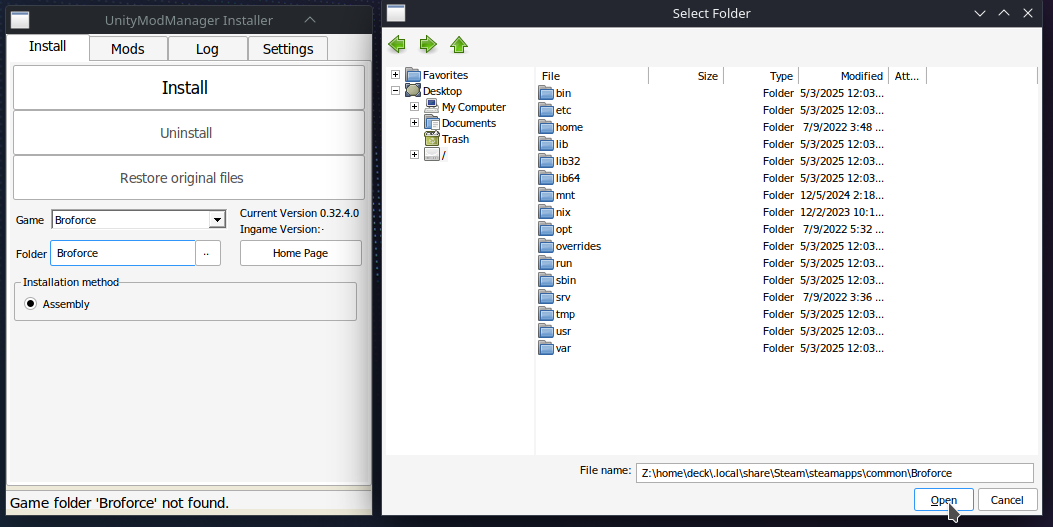Click the green back arrow icon
The image size is (1053, 527).
(x=397, y=44)
